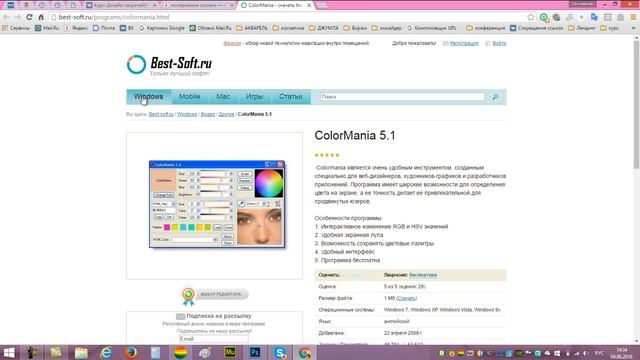This screenshot has width=640, height=360.
Task: Open Chrome from the taskbar
Action: 305,353
